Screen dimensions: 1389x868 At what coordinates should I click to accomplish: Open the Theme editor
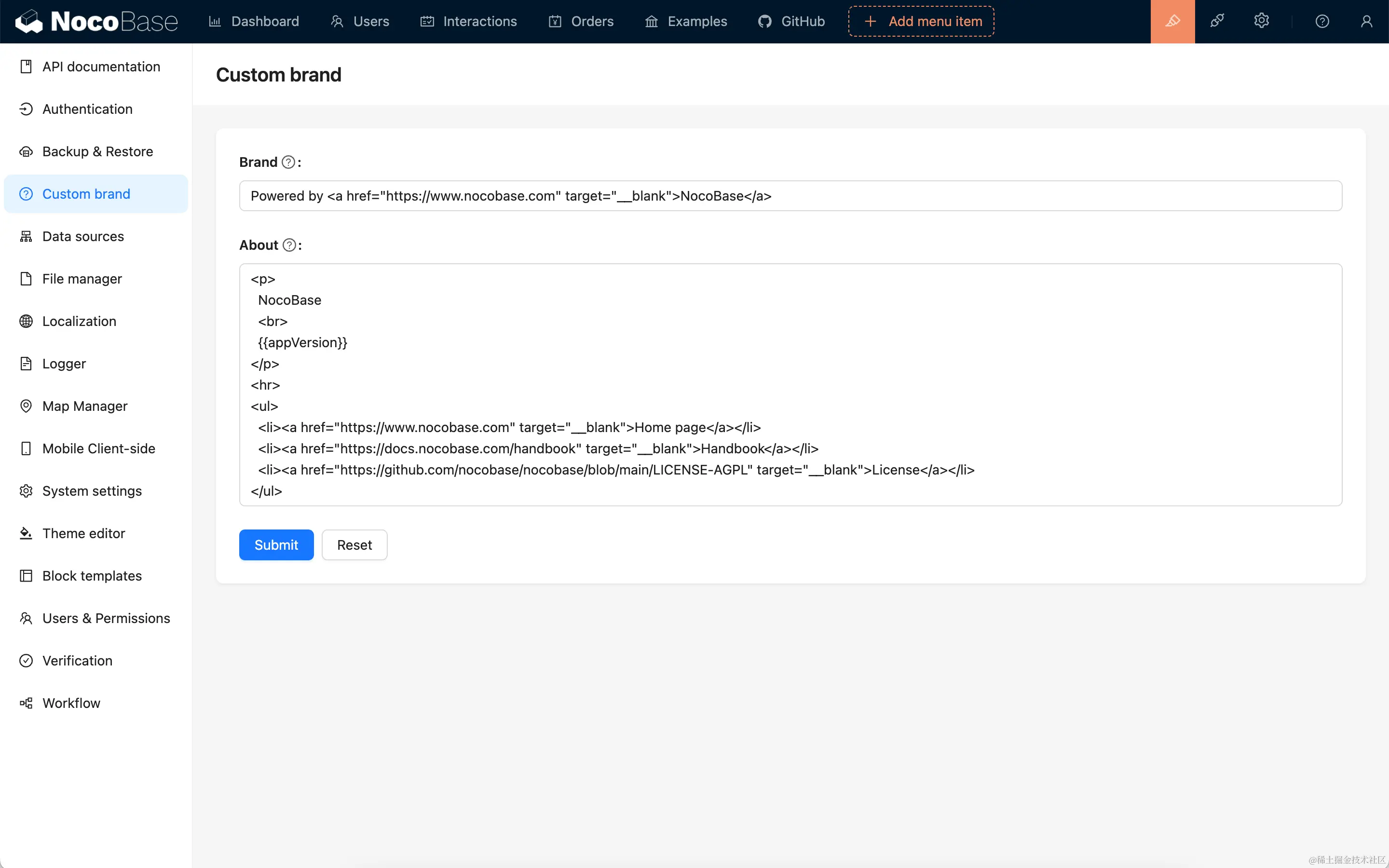(96, 533)
